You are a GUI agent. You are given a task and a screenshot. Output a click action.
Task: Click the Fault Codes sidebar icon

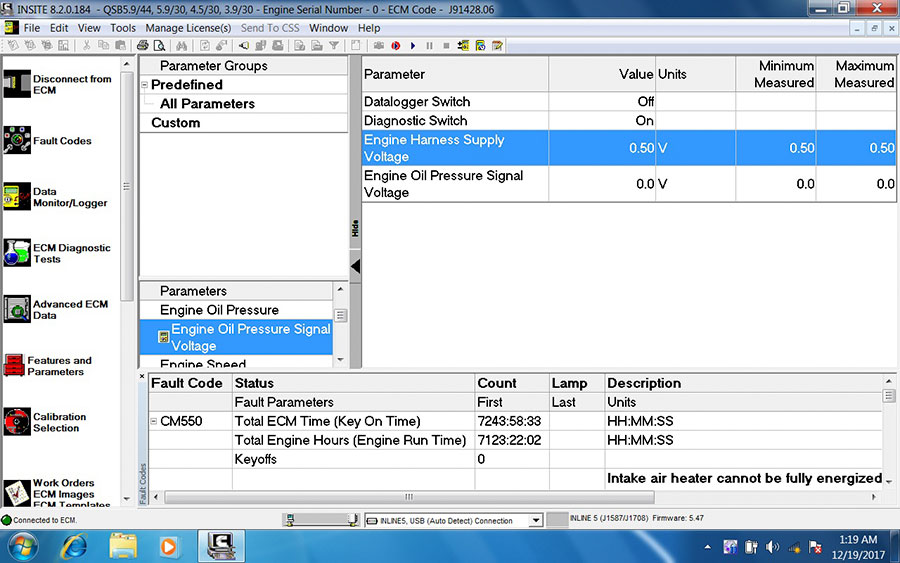click(17, 141)
